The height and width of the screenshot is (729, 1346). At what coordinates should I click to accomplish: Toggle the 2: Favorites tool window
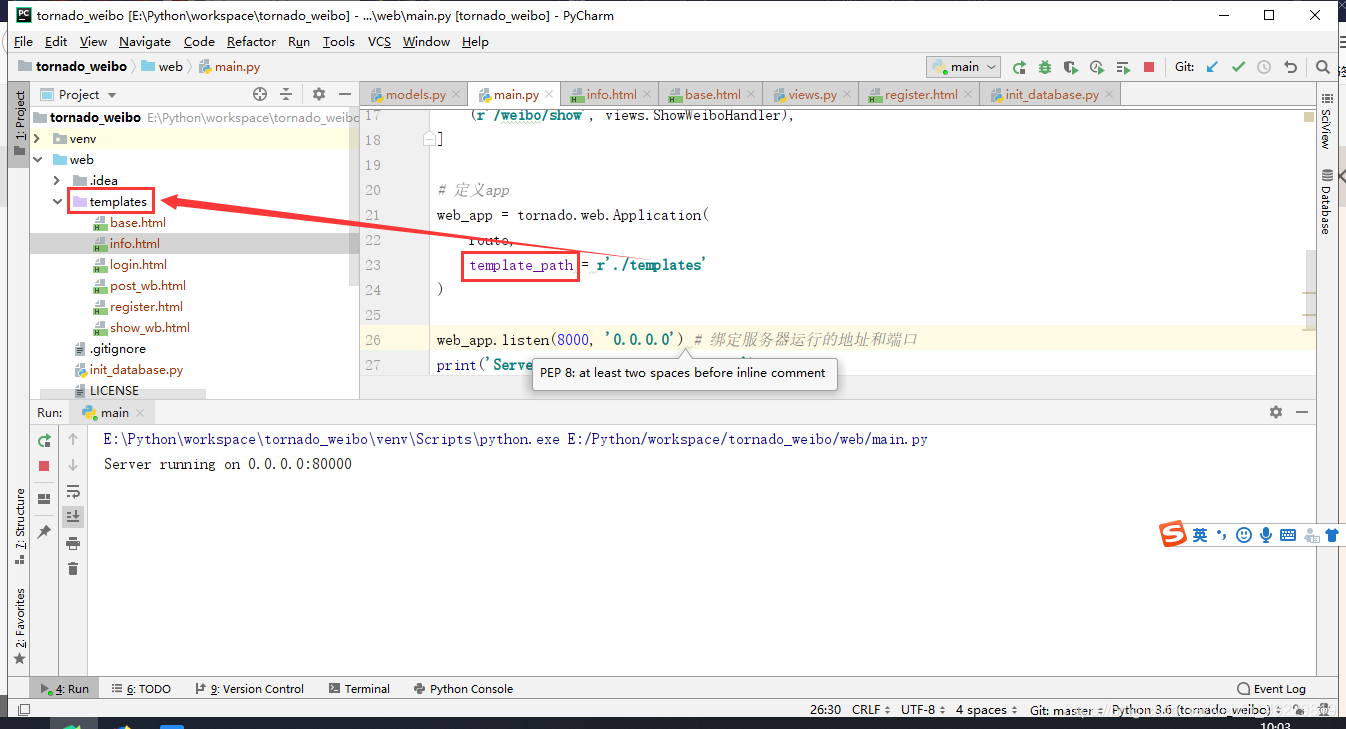pos(19,627)
